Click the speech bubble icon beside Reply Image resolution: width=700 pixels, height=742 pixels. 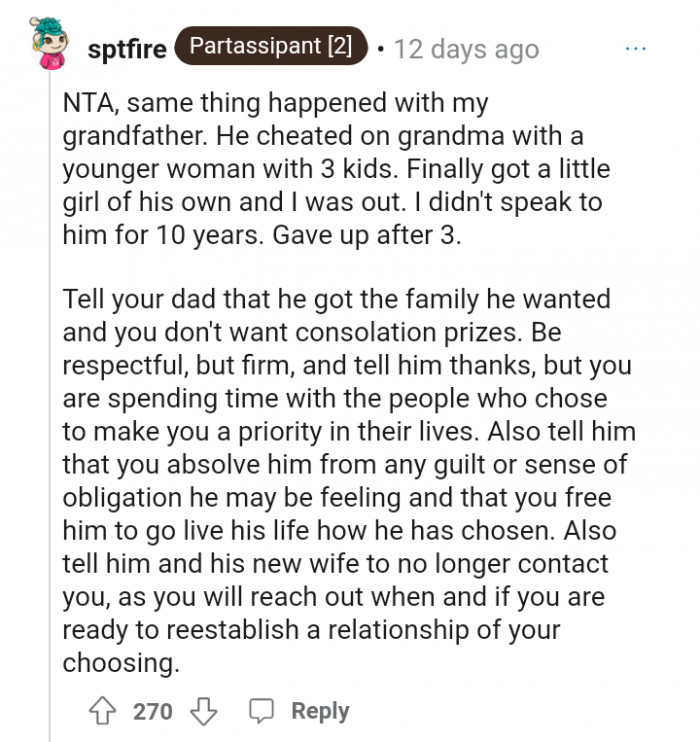[x=262, y=711]
